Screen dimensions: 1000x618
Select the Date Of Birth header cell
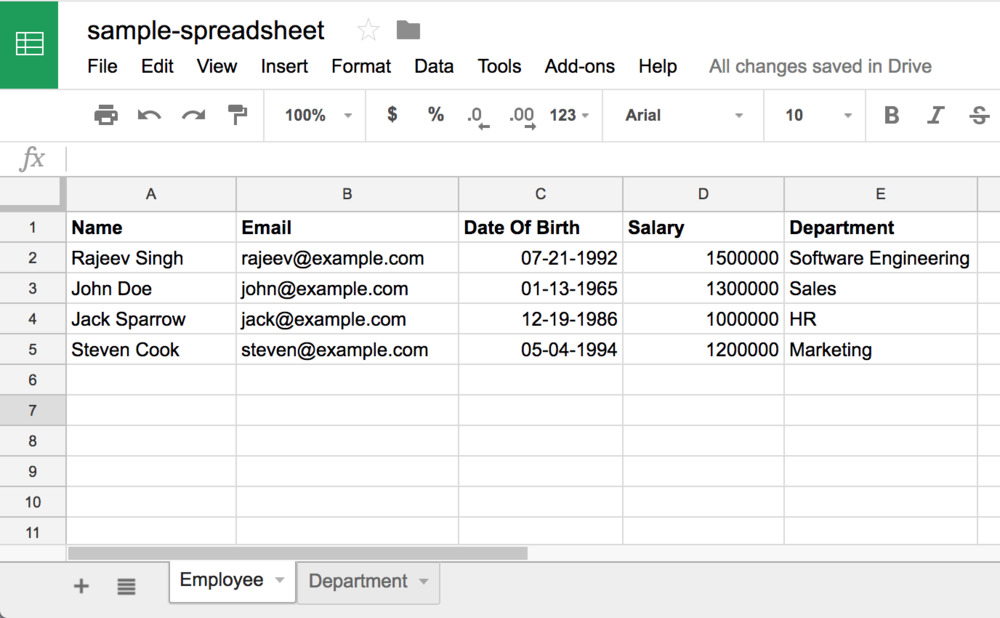(x=540, y=228)
